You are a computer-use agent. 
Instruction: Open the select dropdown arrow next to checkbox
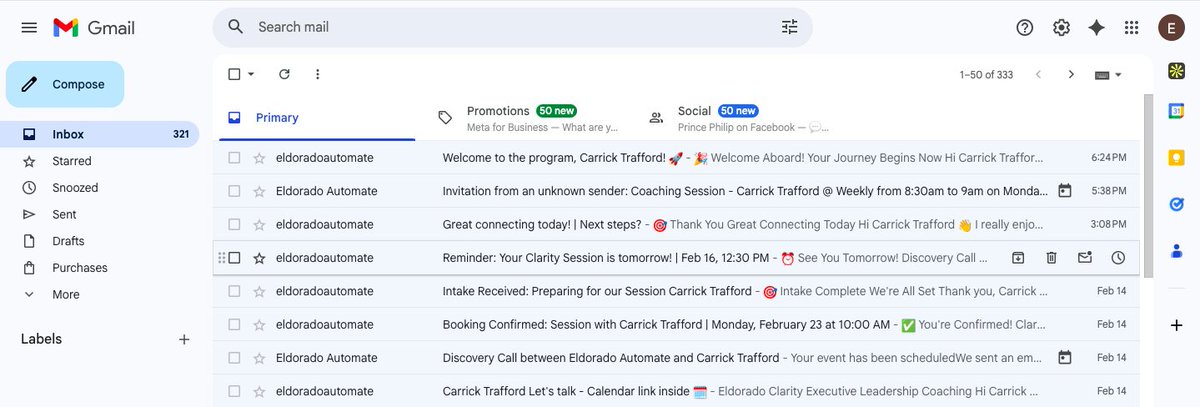tap(251, 74)
